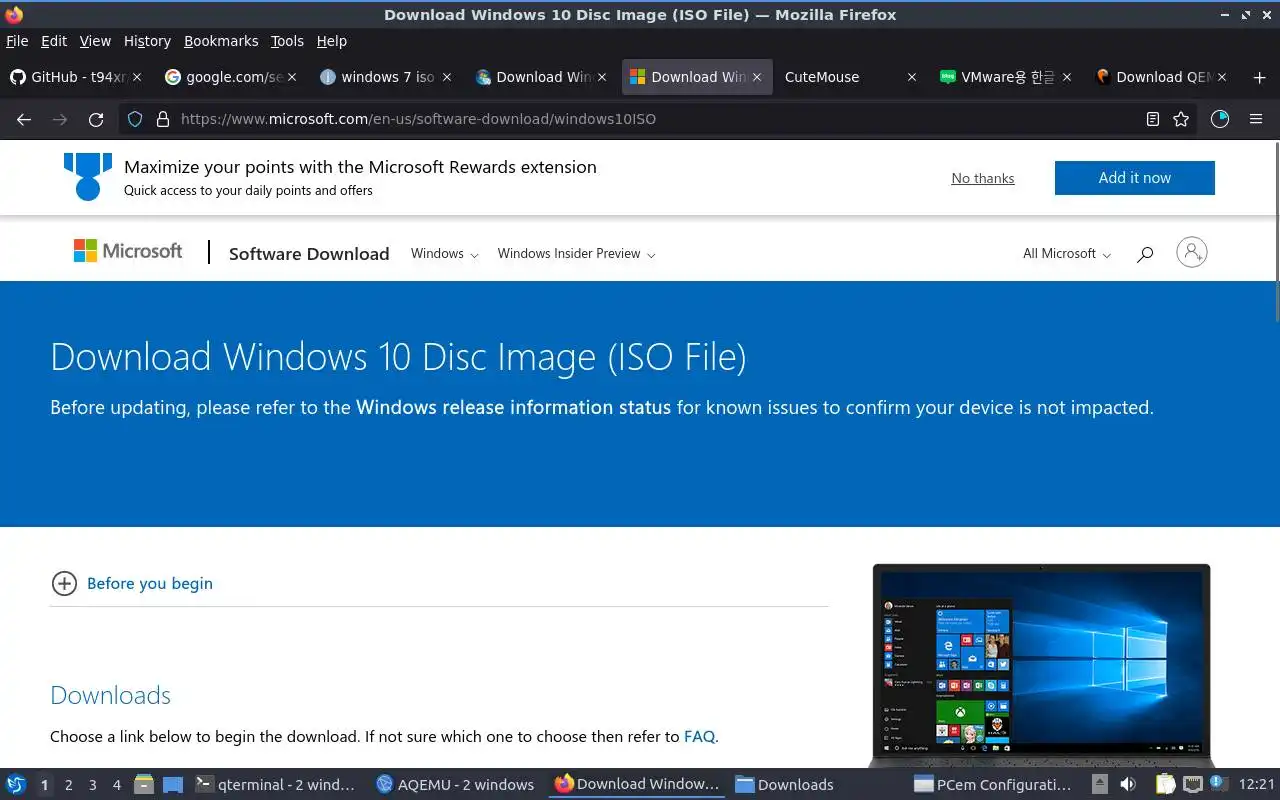Click the Microsoft account sign-in avatar
This screenshot has width=1280, height=800.
(x=1191, y=252)
